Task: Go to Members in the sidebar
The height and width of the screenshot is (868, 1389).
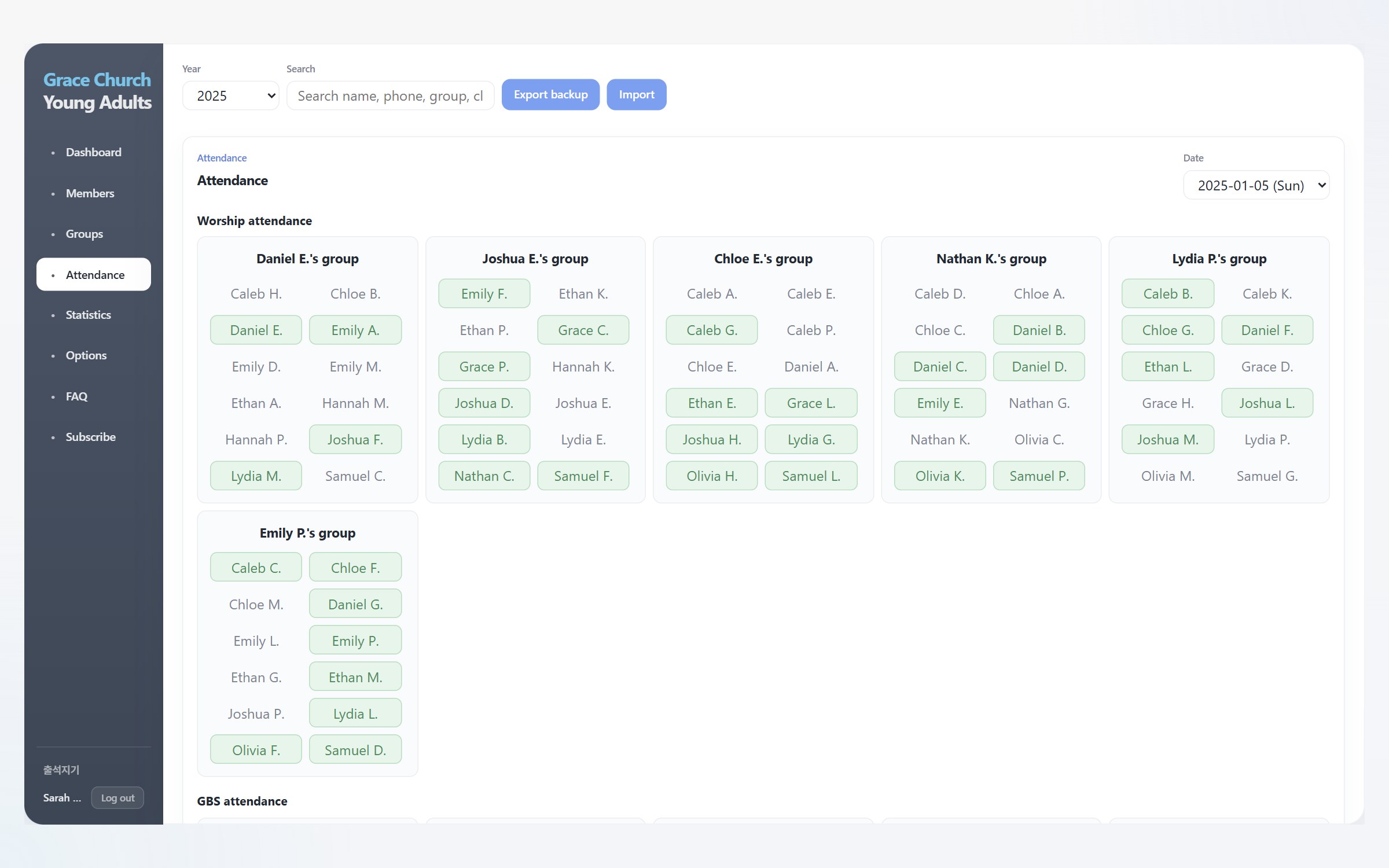Action: (94, 193)
